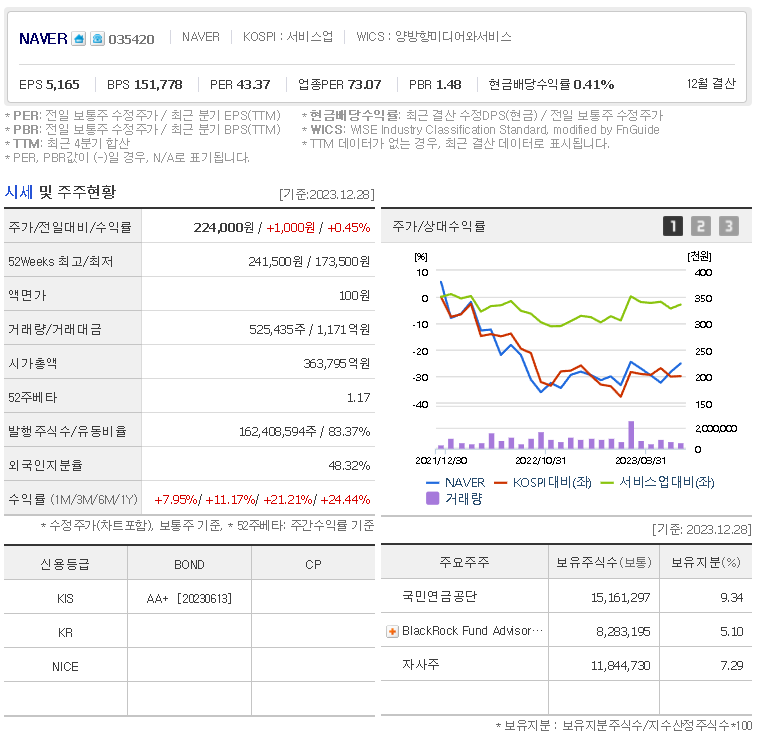
Task: Click the 2023/08/31 chart date label
Action: tap(641, 461)
